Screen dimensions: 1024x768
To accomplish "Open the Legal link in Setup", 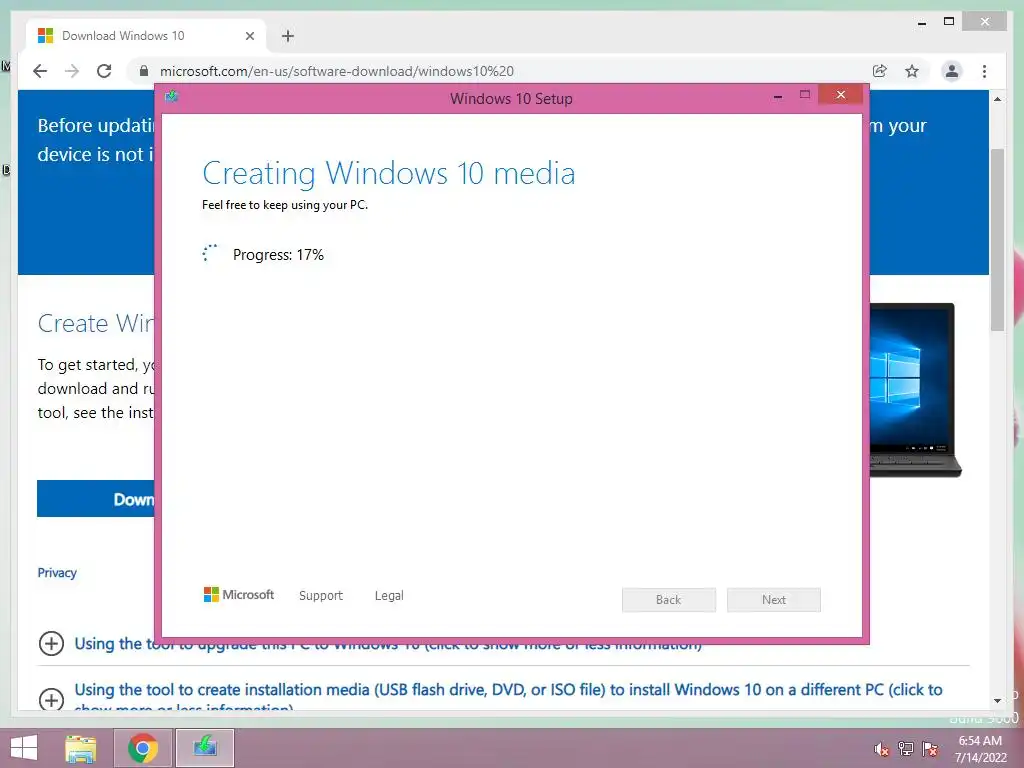I will point(389,596).
